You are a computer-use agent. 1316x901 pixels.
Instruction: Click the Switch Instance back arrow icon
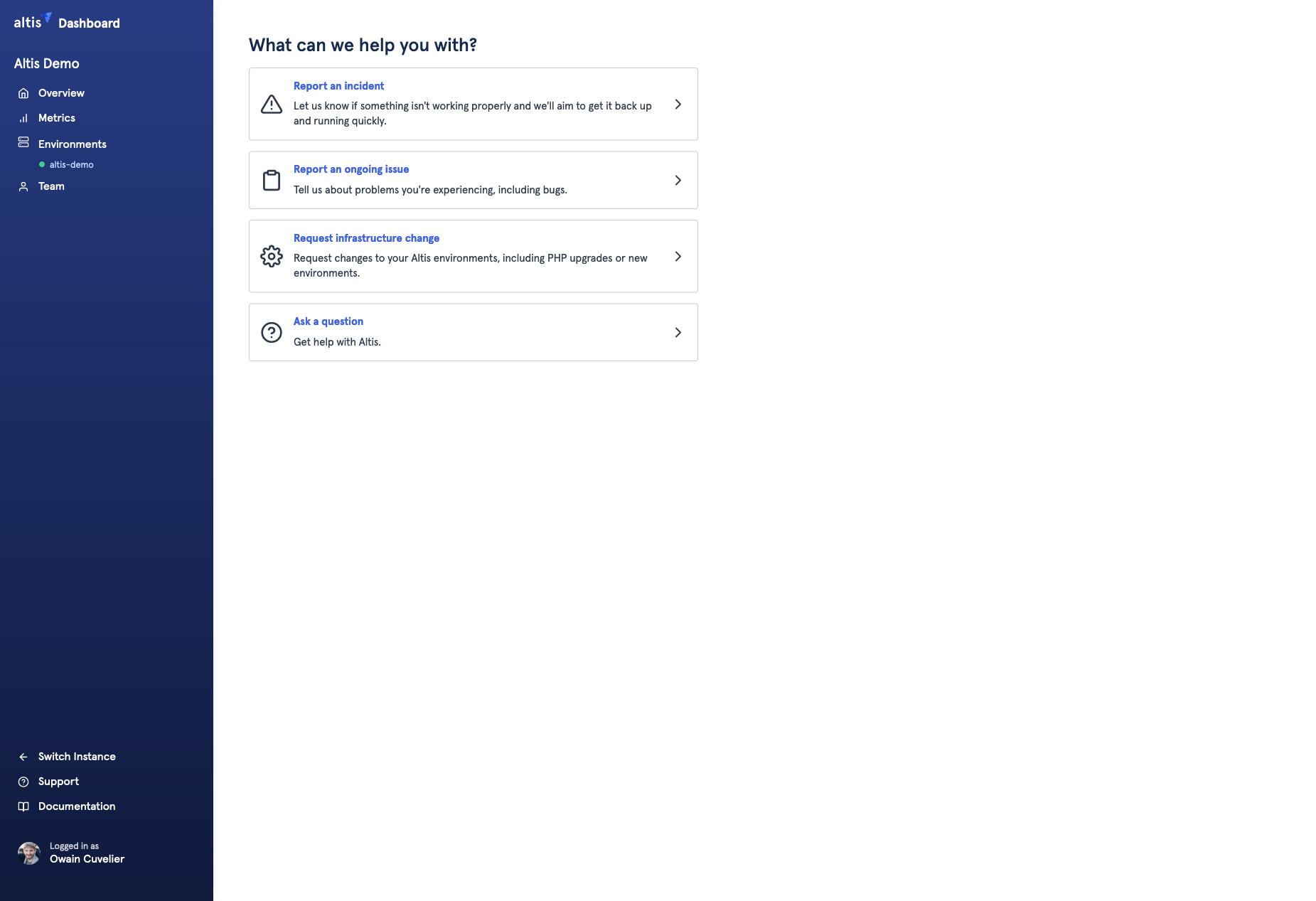[x=23, y=757]
